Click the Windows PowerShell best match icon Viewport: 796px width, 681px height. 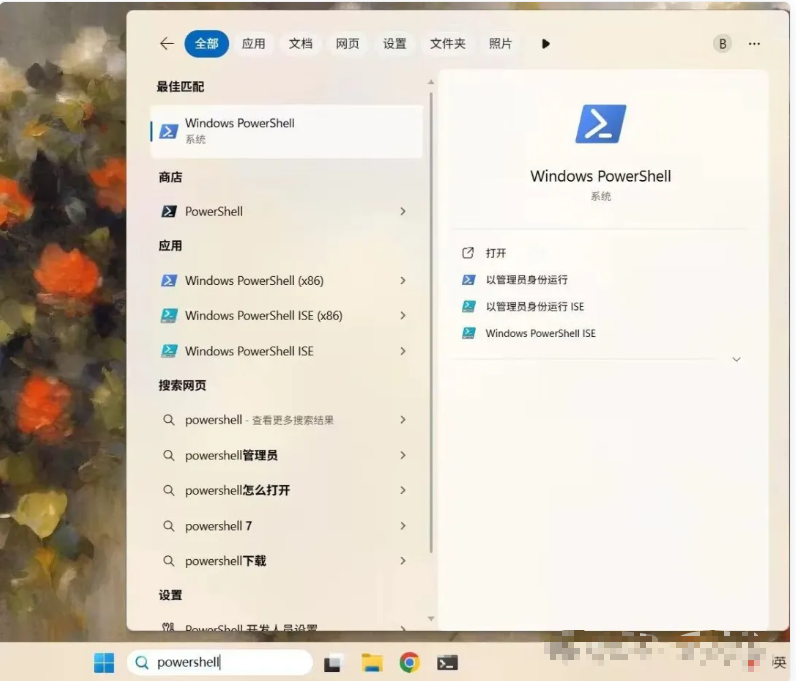(169, 132)
